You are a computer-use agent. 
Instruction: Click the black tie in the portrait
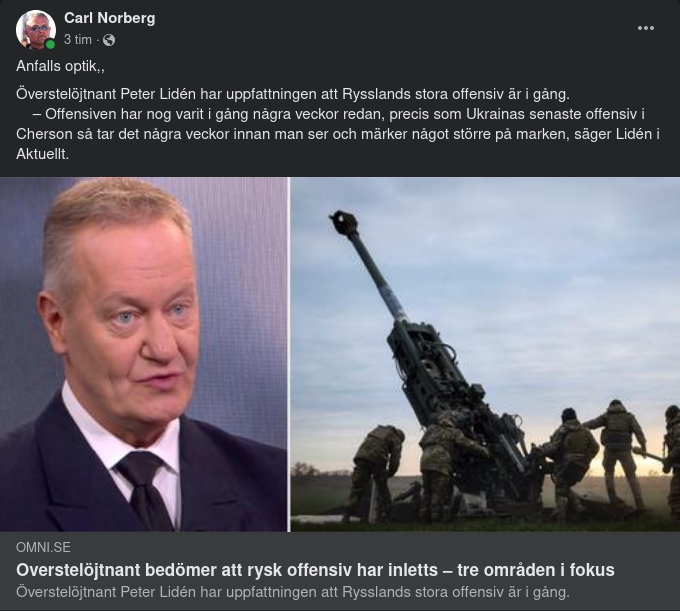145,490
